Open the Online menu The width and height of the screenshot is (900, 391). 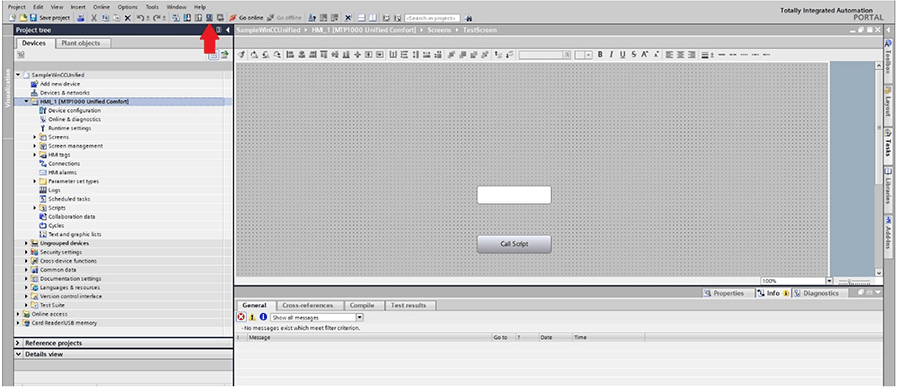(102, 7)
